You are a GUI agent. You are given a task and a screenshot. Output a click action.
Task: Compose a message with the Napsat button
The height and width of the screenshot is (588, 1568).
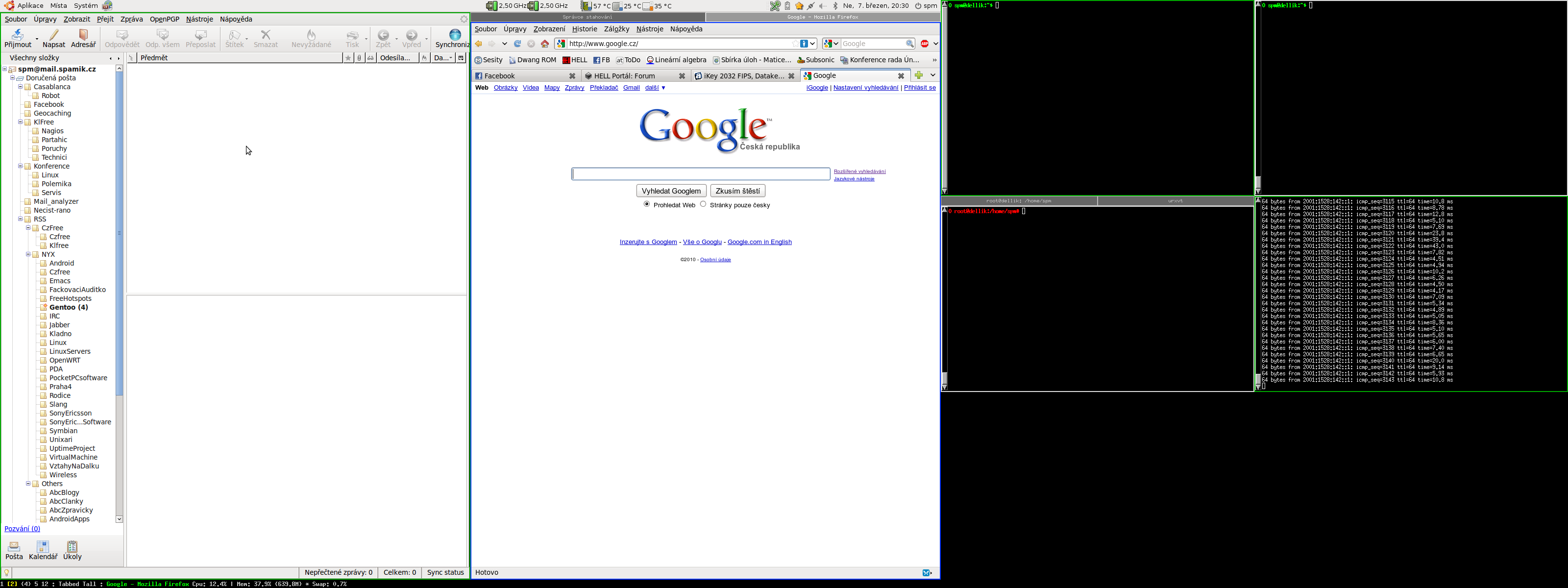(53, 38)
